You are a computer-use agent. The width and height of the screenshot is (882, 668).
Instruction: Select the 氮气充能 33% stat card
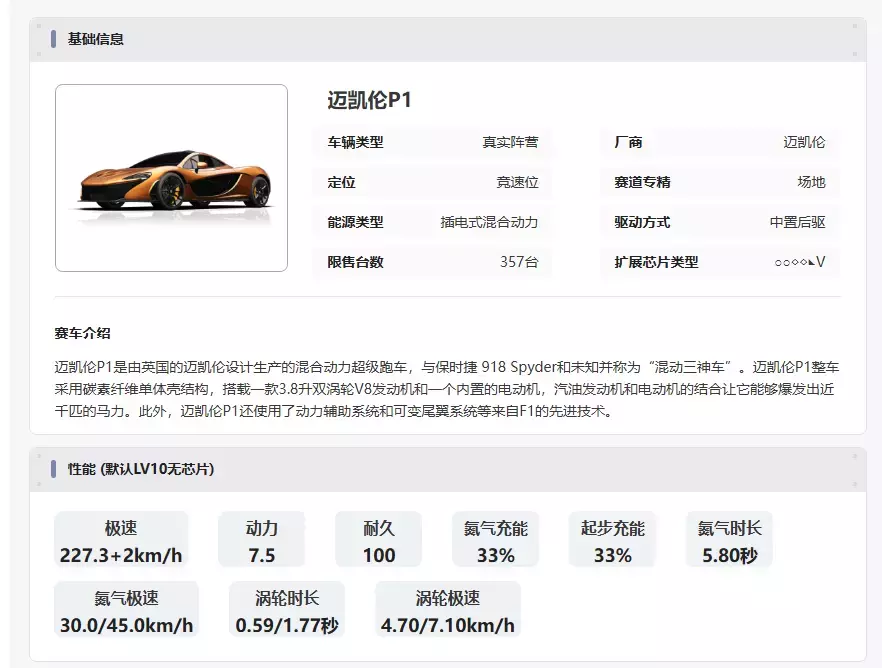click(x=496, y=540)
